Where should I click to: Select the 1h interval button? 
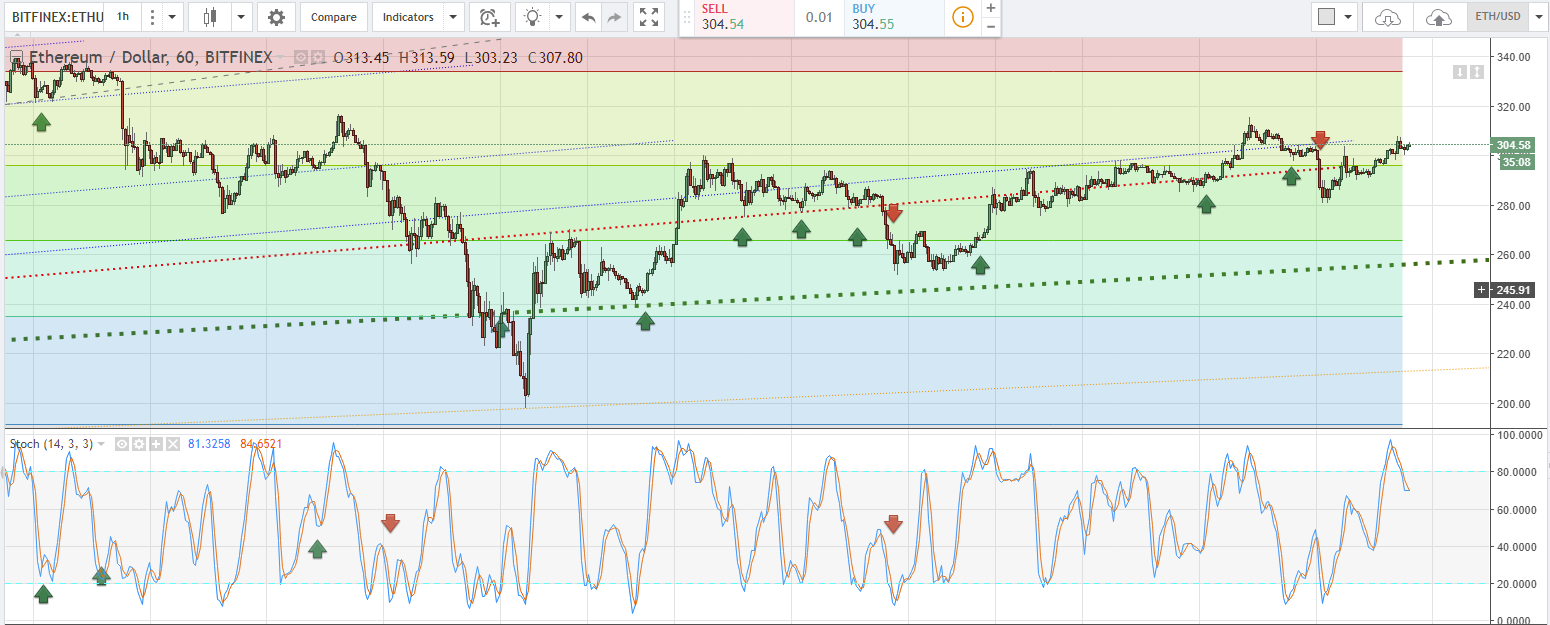coord(122,17)
